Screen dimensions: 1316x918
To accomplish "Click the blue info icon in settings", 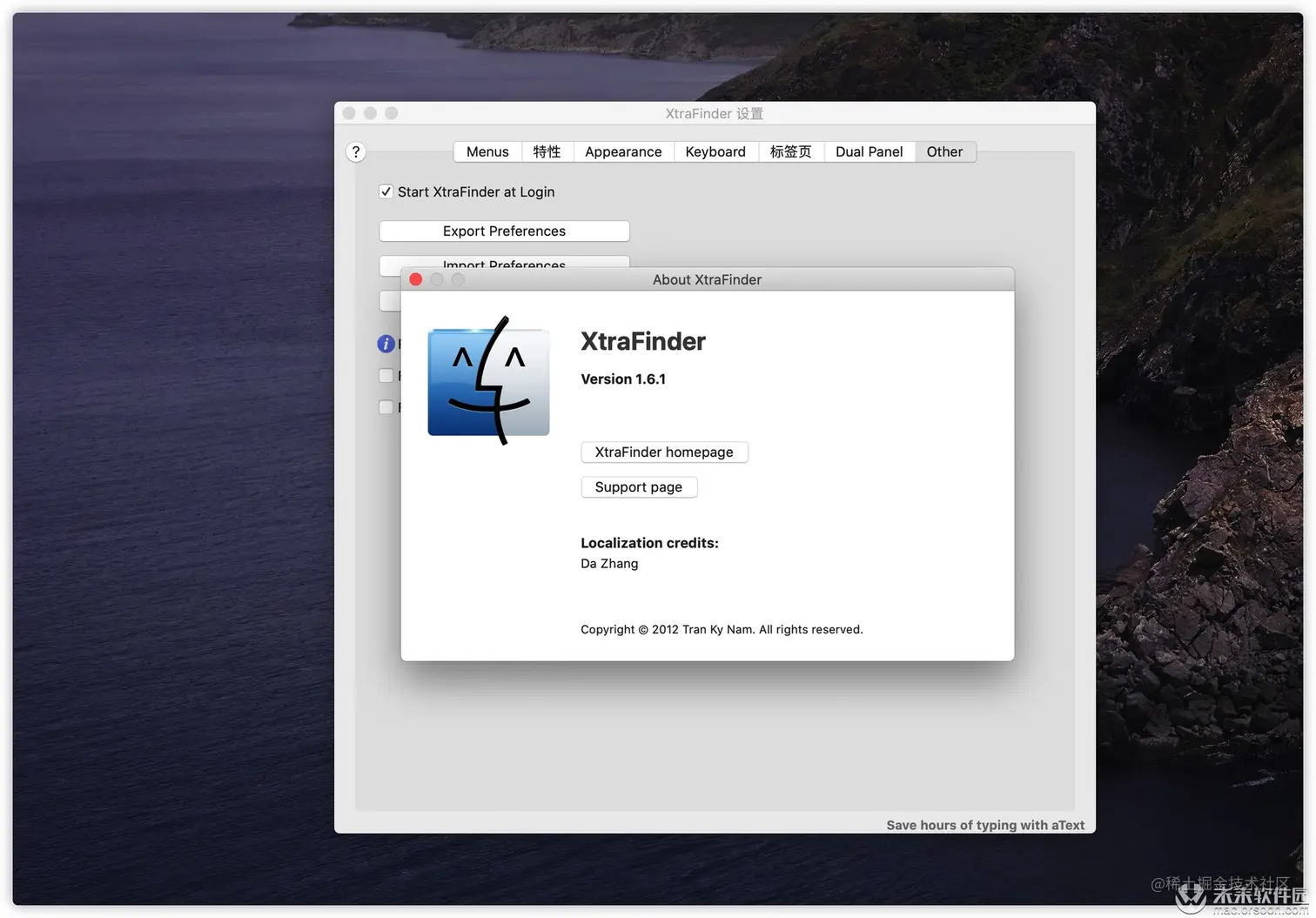I will click(x=386, y=344).
